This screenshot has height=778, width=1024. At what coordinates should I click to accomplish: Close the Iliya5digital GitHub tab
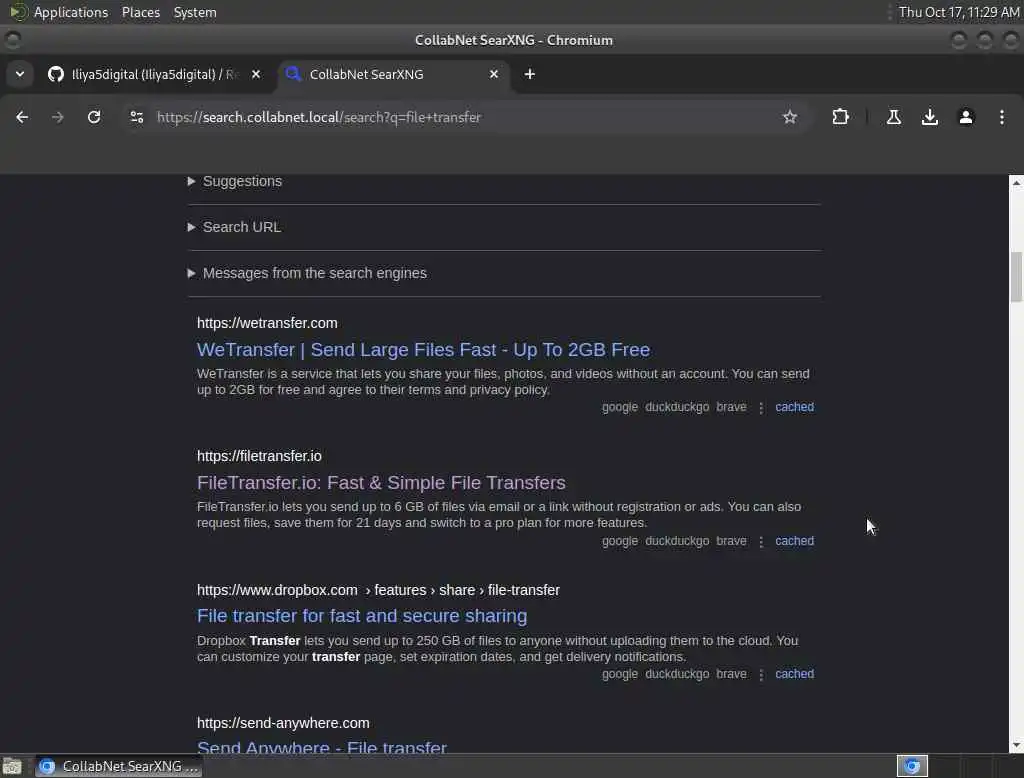pyautogui.click(x=256, y=74)
